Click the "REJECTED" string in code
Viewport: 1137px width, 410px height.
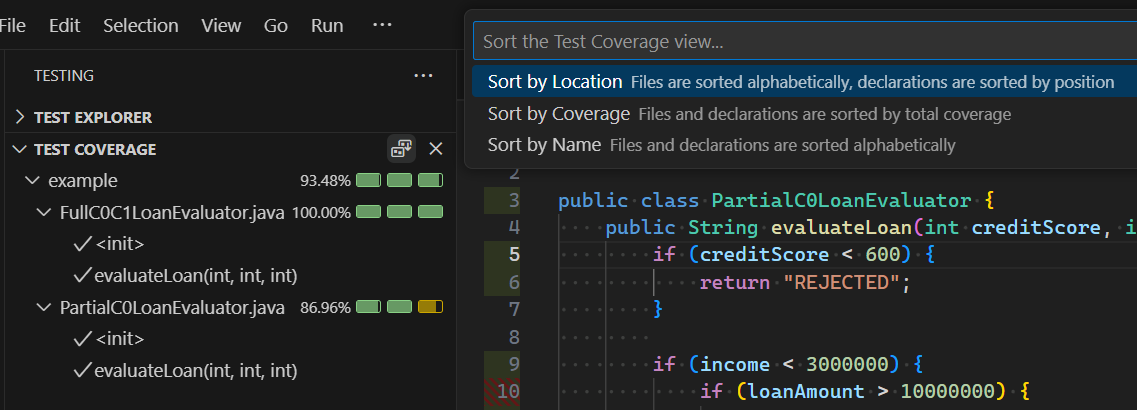[841, 282]
